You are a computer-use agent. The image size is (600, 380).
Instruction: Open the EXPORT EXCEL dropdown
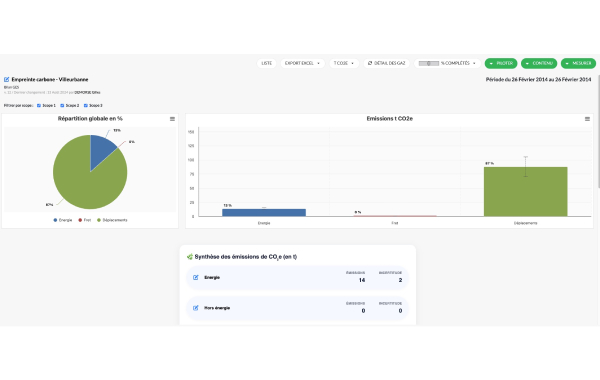[302, 63]
